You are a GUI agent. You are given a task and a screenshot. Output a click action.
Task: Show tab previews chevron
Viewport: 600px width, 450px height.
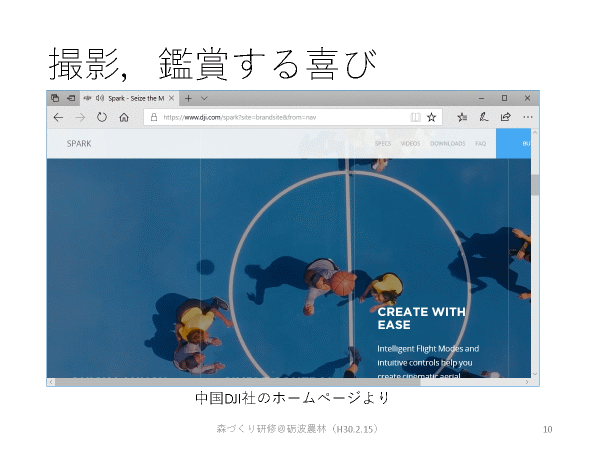click(x=204, y=98)
